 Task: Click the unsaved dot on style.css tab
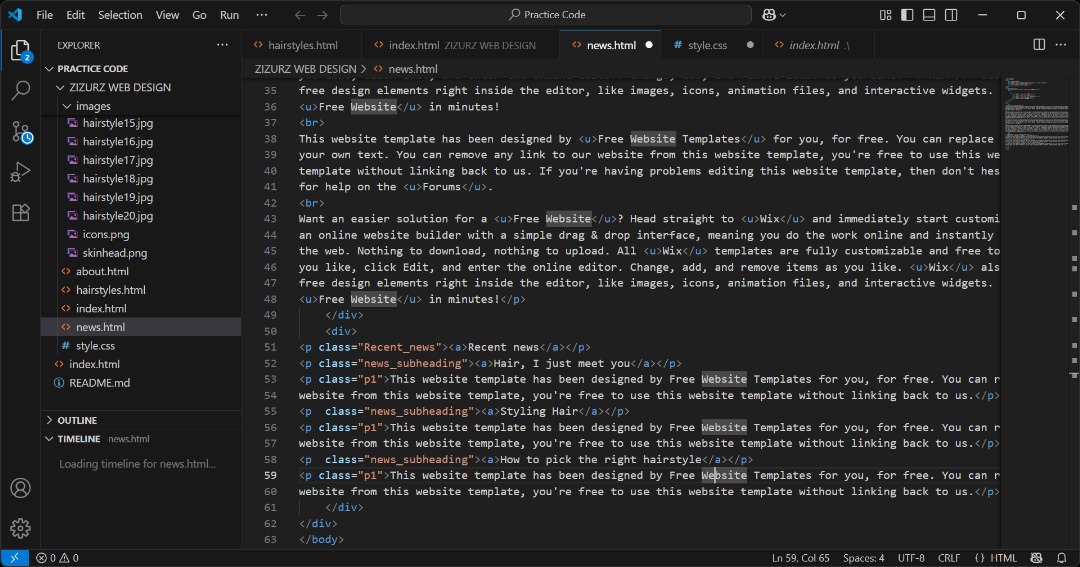pyautogui.click(x=750, y=45)
